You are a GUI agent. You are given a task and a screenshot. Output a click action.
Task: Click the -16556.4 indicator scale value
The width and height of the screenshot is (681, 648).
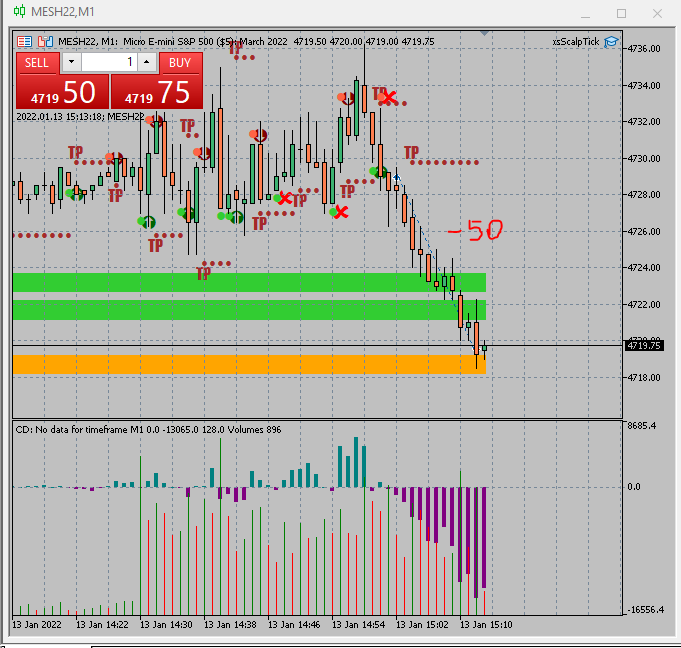[x=646, y=610]
